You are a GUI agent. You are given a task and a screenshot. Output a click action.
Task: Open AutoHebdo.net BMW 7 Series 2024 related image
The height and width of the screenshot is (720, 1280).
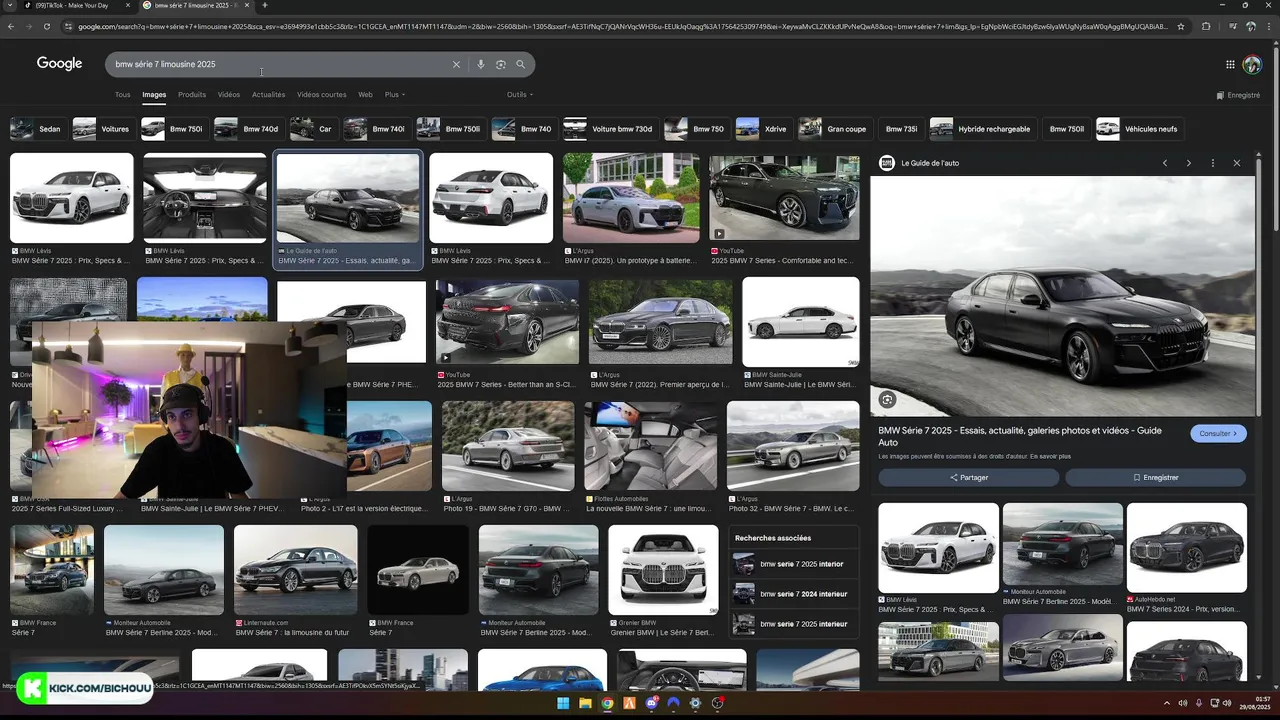coord(1187,548)
